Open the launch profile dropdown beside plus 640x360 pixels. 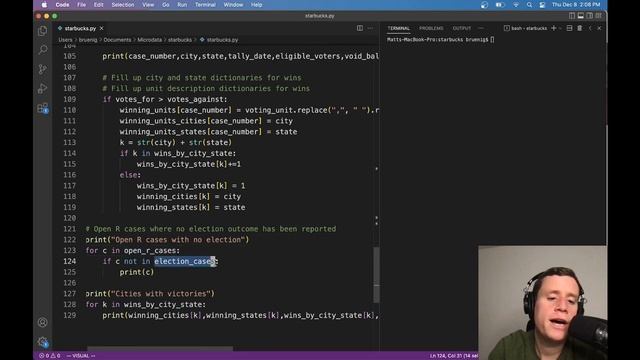(x=560, y=28)
